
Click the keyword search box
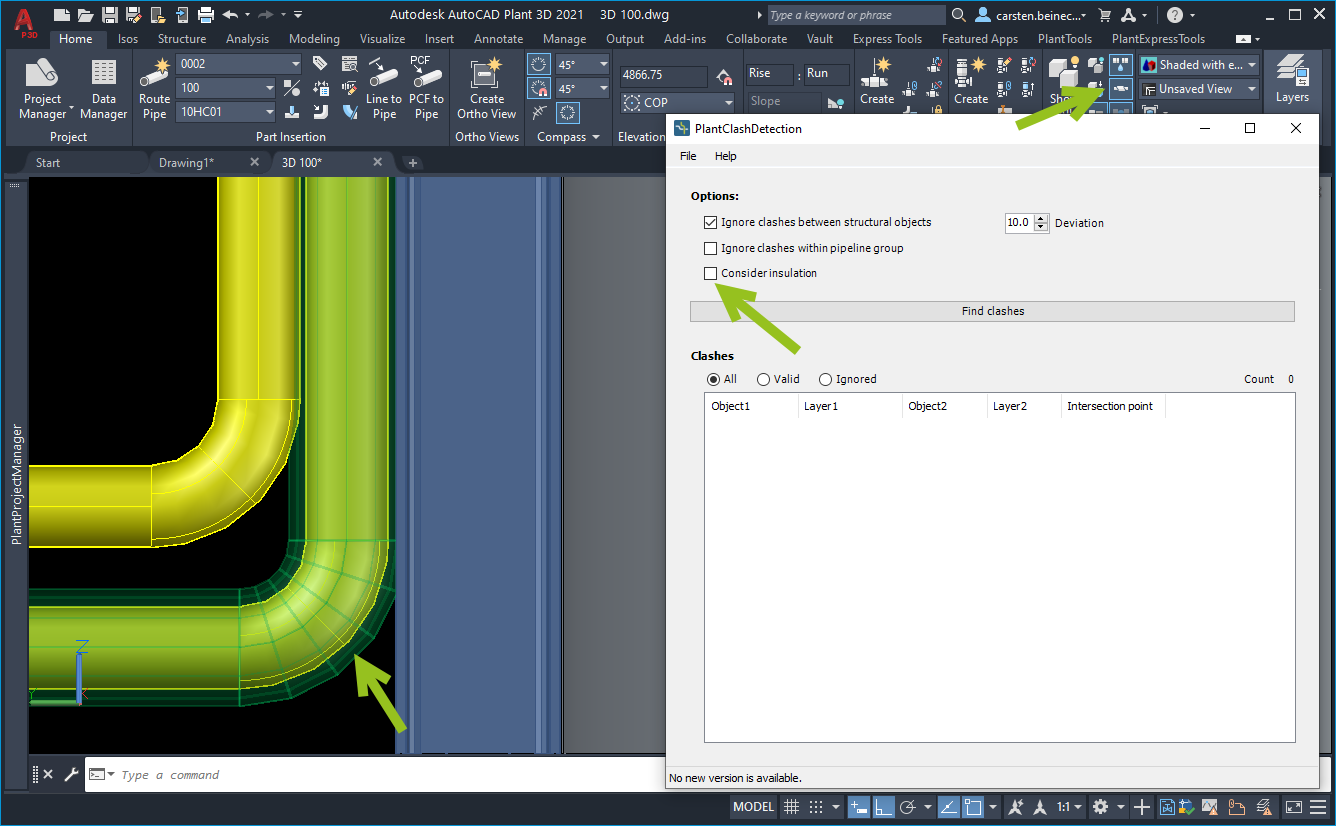(856, 15)
